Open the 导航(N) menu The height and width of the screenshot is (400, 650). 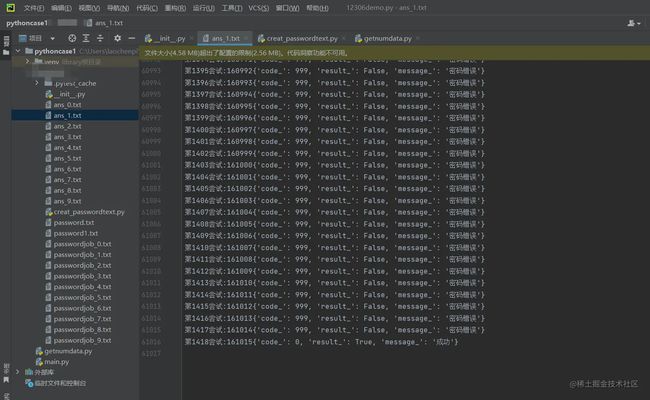click(118, 8)
